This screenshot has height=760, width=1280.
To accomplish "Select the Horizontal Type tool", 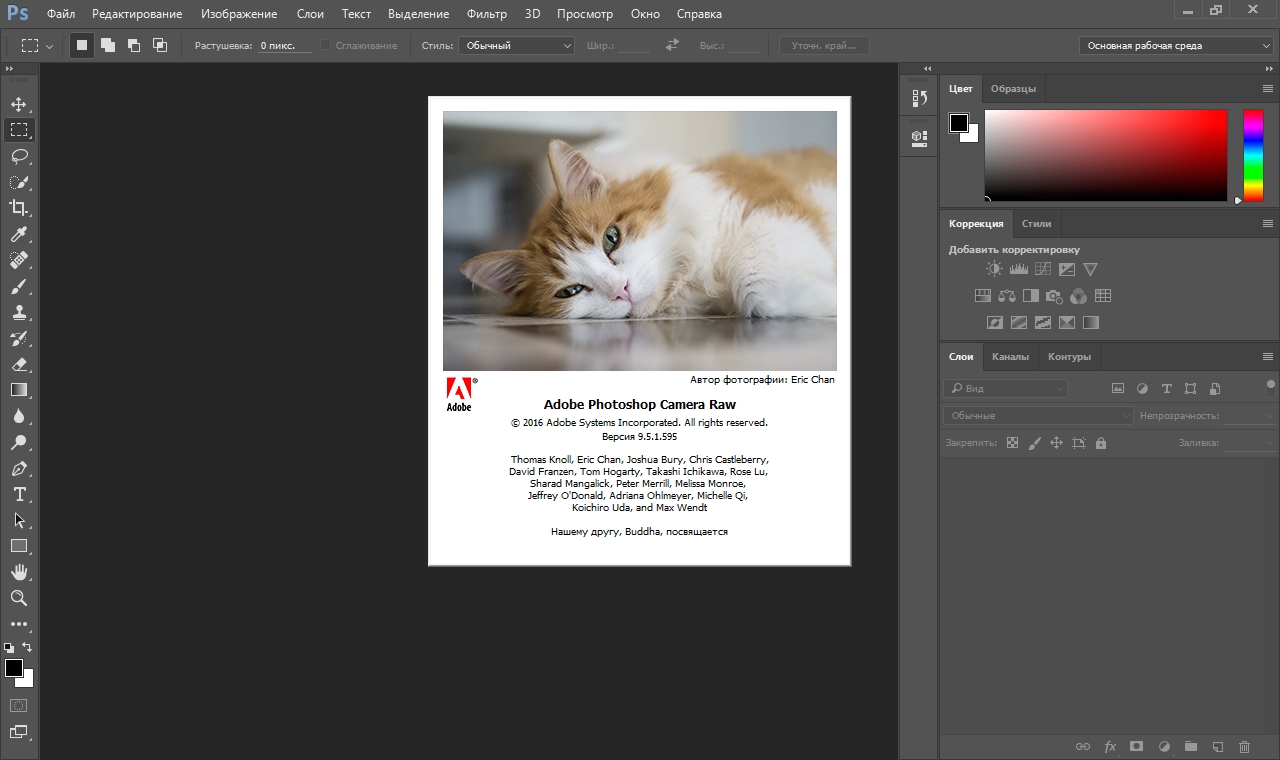I will (19, 494).
